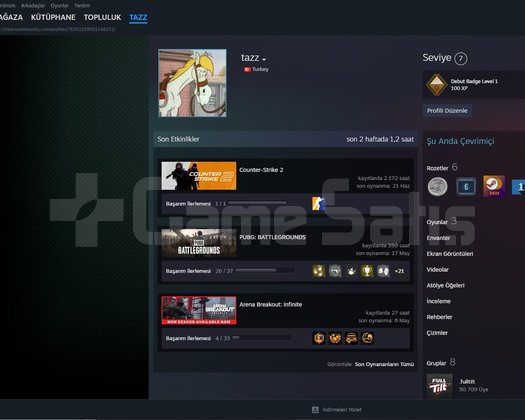Select the TAZZ profile tab
525x420 pixels.
click(138, 17)
